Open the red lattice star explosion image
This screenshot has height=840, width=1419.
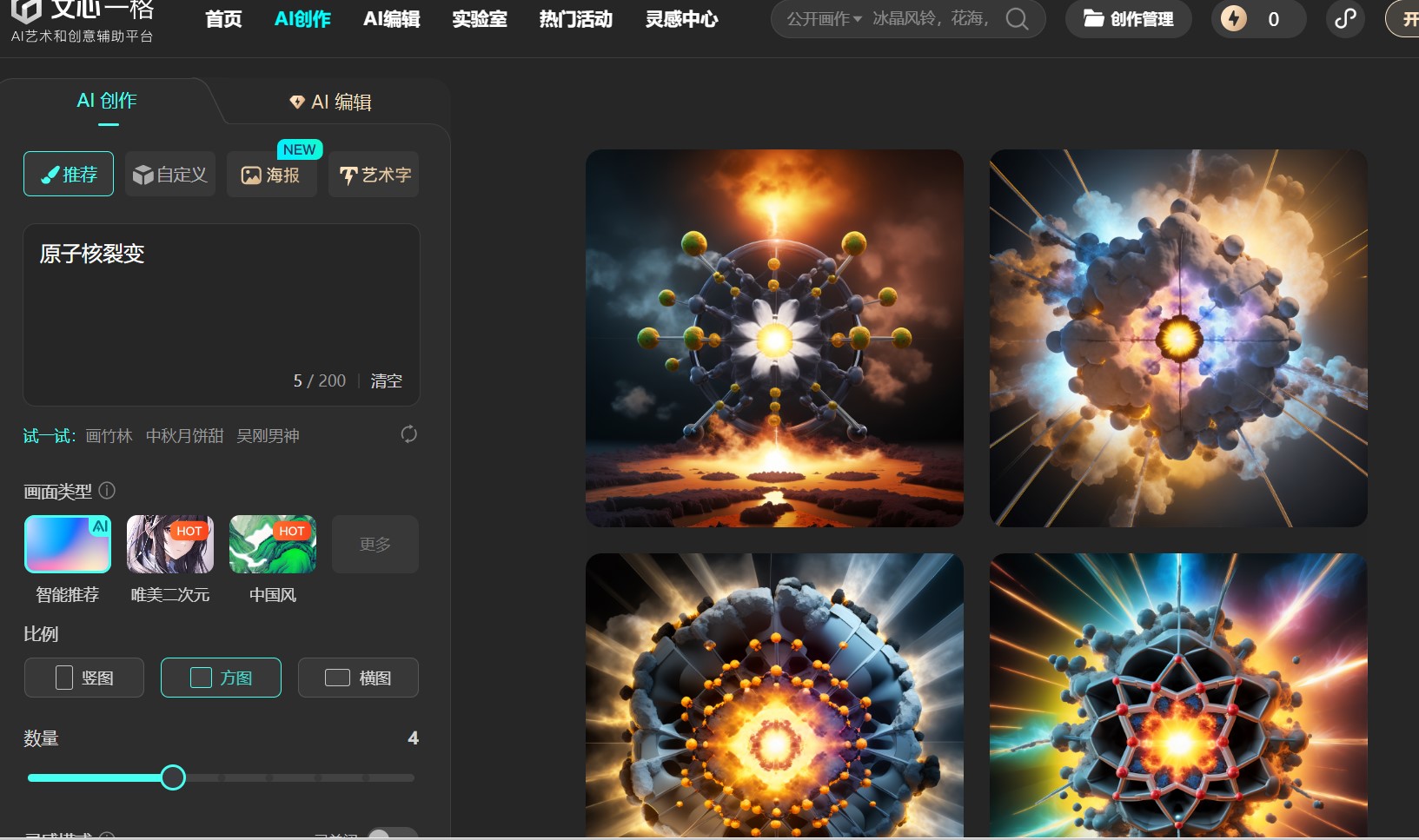coord(1178,695)
